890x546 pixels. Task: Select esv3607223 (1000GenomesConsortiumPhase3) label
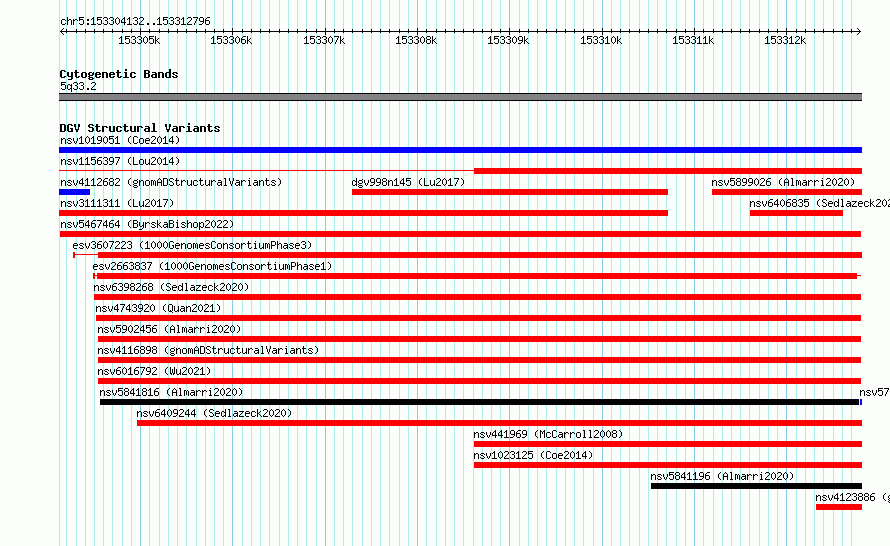(192, 245)
